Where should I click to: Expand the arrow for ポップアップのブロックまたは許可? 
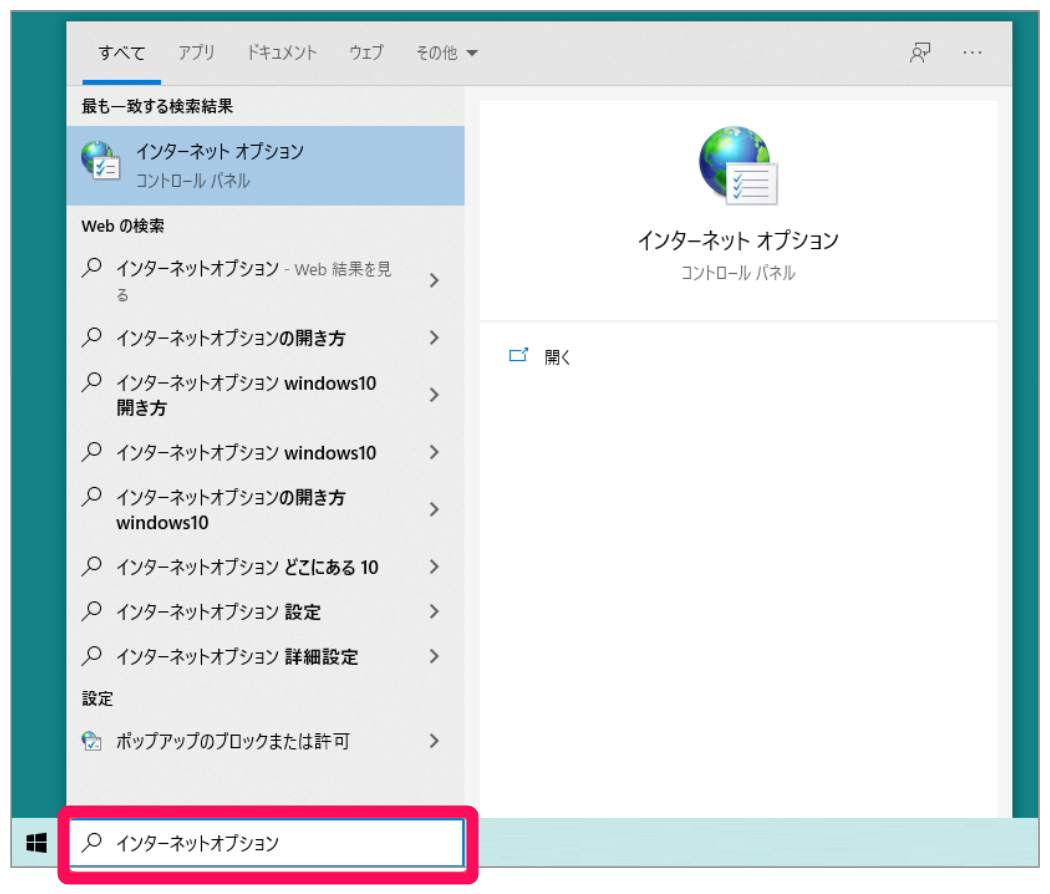pos(434,741)
